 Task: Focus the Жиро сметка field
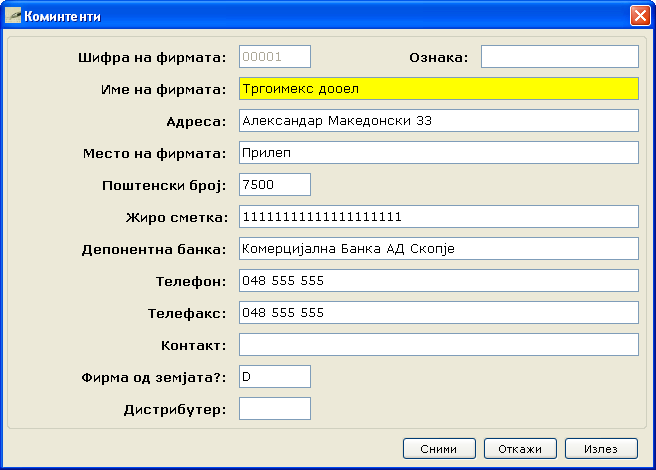pyautogui.click(x=438, y=217)
